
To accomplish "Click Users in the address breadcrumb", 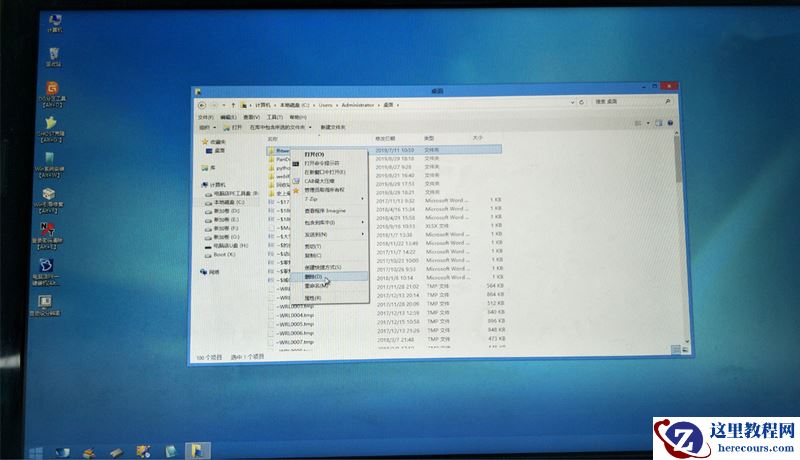I will (x=325, y=105).
